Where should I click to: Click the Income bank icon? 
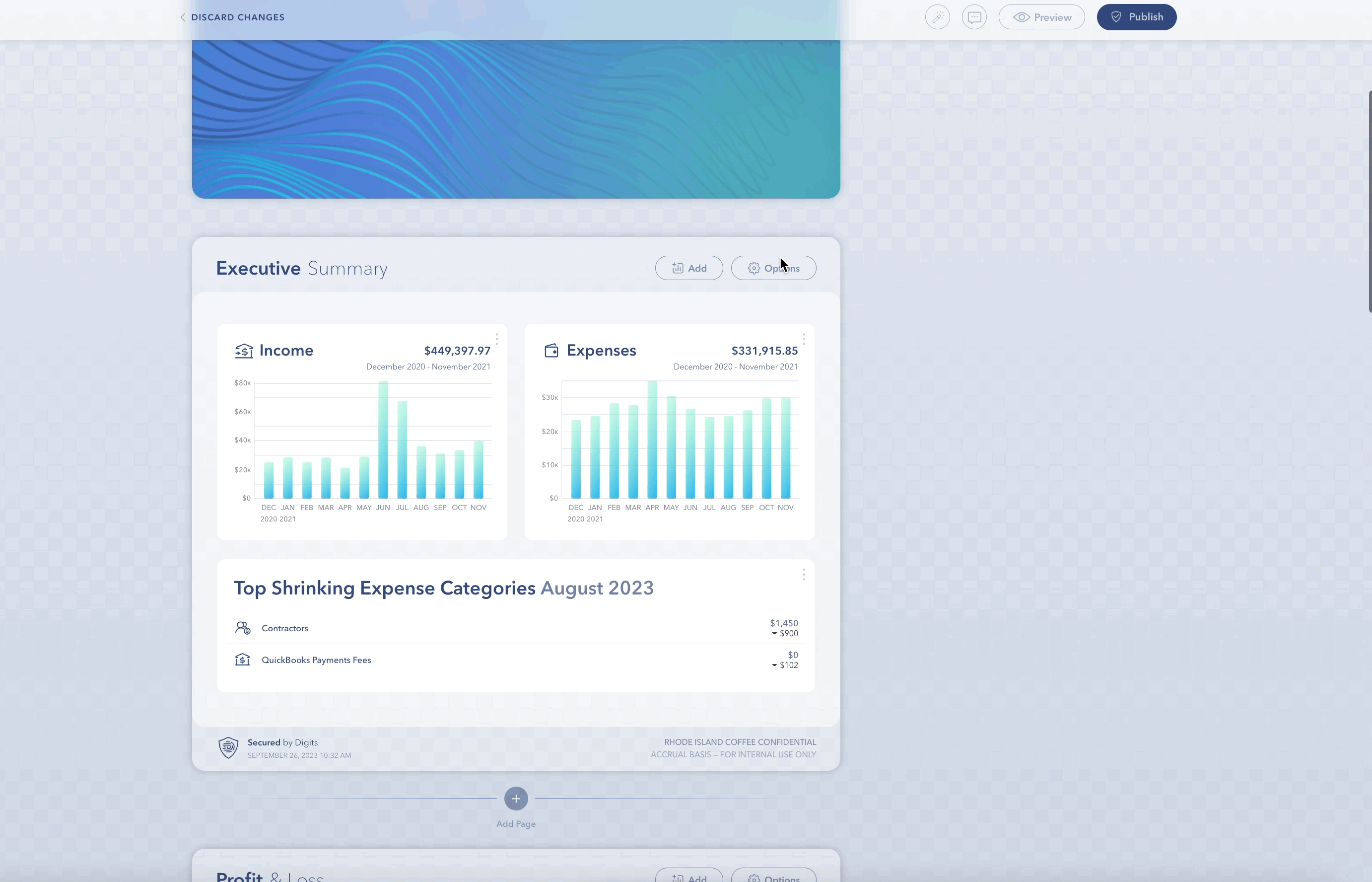pos(244,351)
